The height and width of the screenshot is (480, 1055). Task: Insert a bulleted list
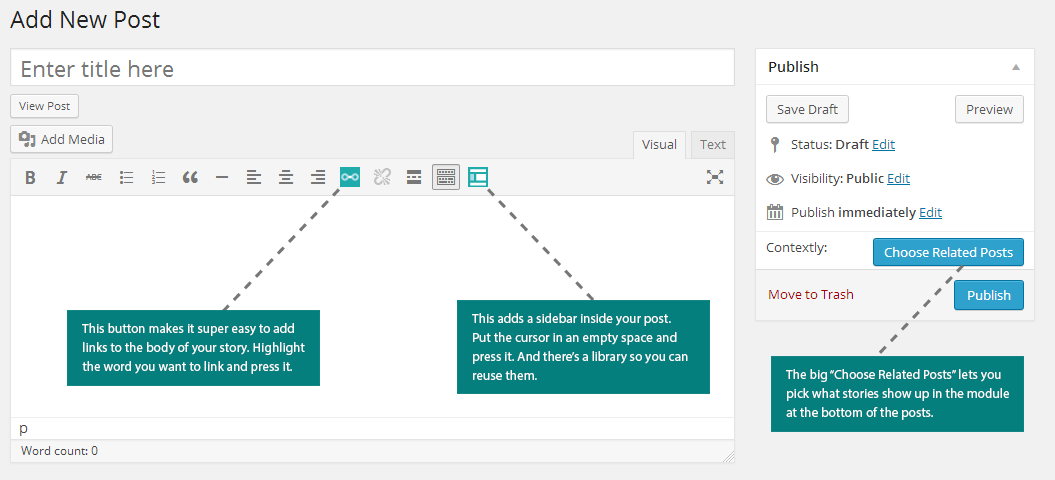[126, 178]
